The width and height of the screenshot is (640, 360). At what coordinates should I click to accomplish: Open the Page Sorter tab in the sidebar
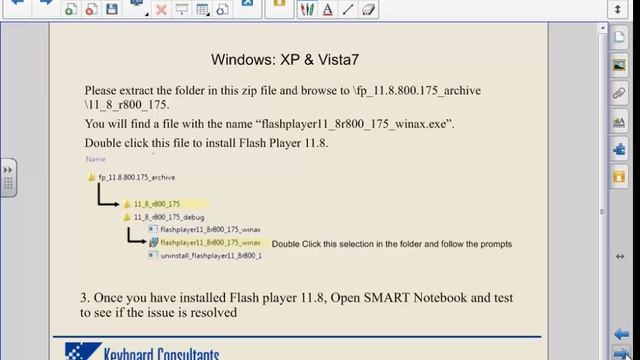(x=619, y=37)
